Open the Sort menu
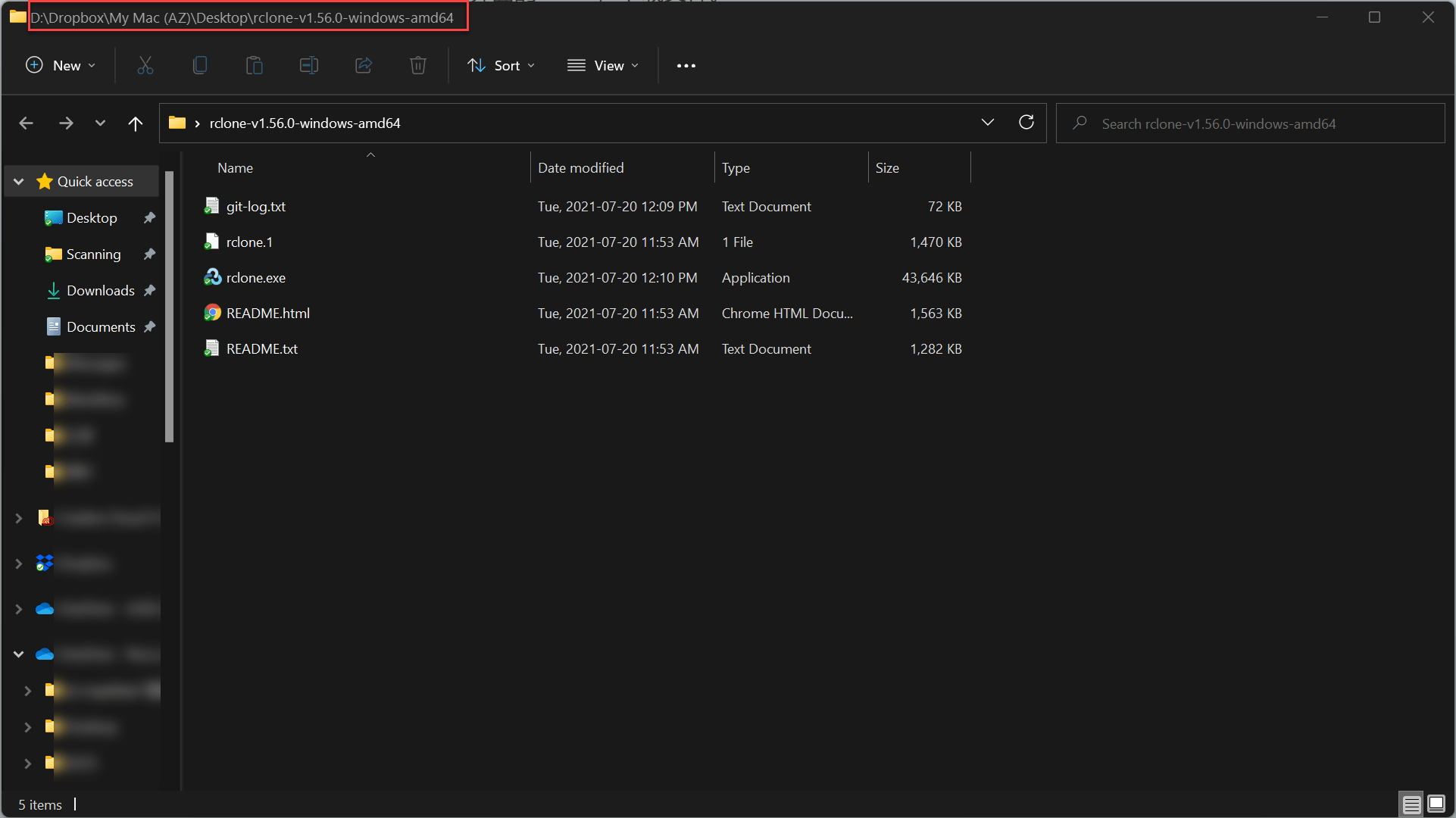Image resolution: width=1456 pixels, height=818 pixels. 501,66
